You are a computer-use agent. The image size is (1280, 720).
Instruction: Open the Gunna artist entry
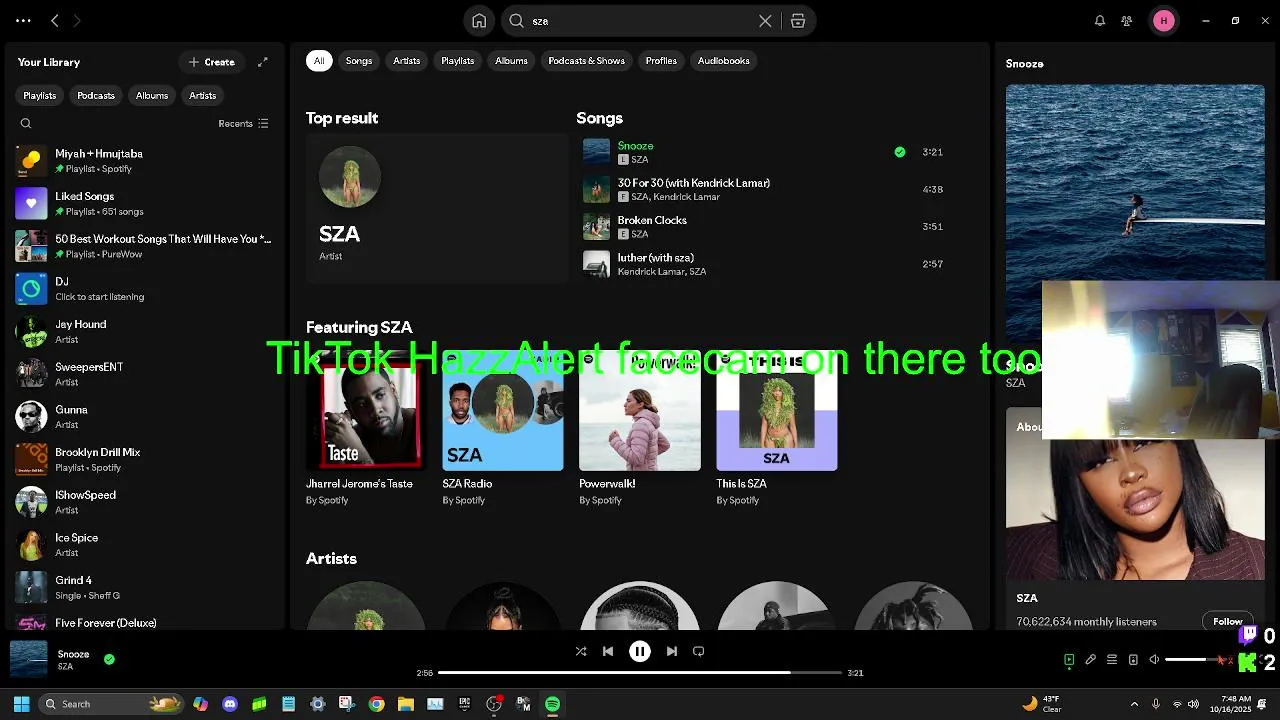coord(145,417)
